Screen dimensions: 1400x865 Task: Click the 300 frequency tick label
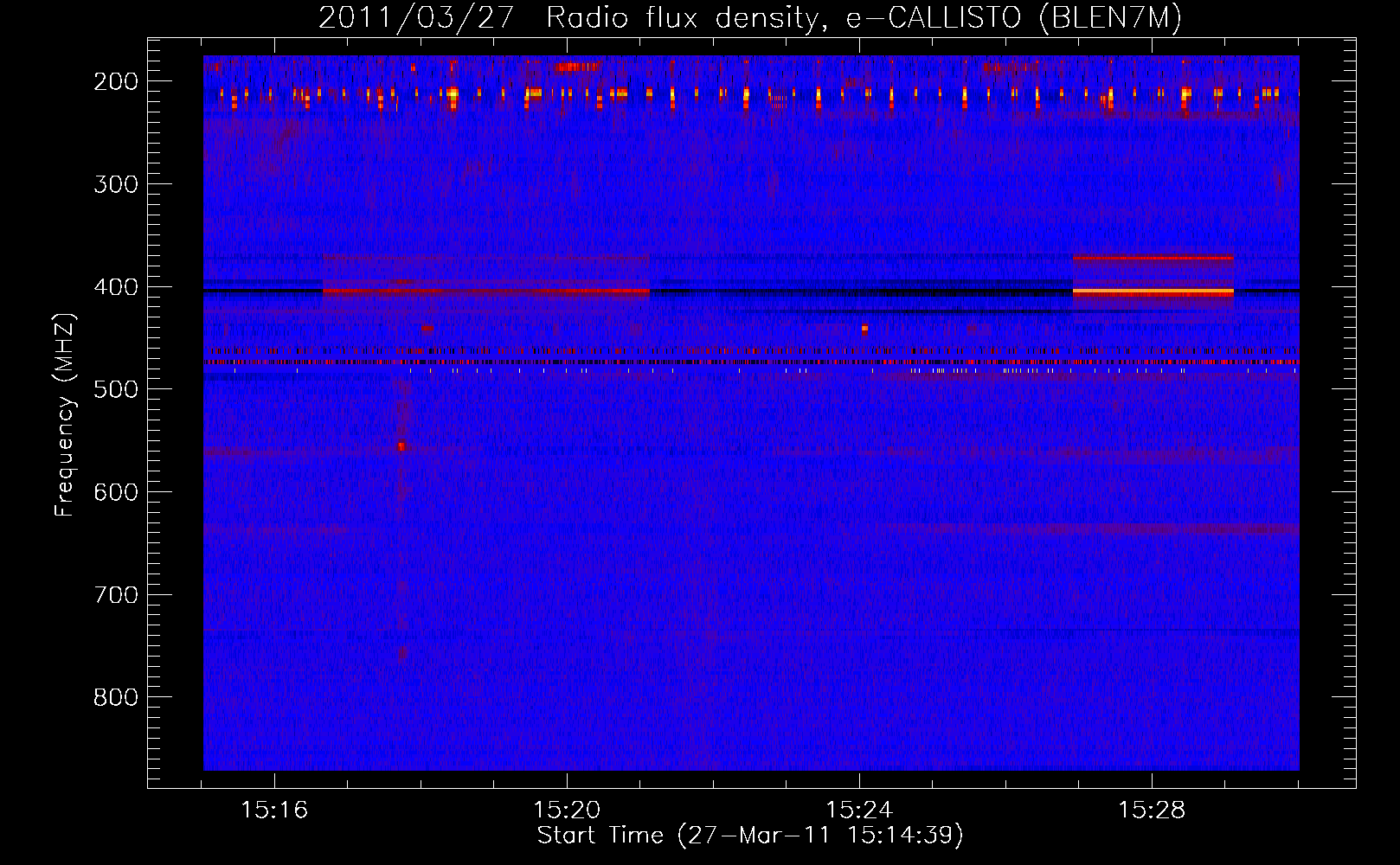pos(116,184)
